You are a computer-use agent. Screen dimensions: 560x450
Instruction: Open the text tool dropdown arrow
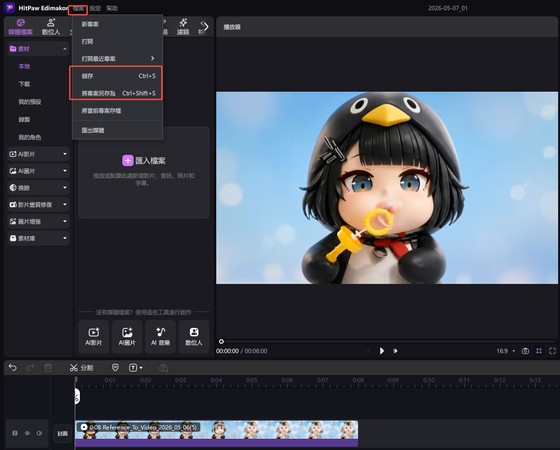point(141,368)
